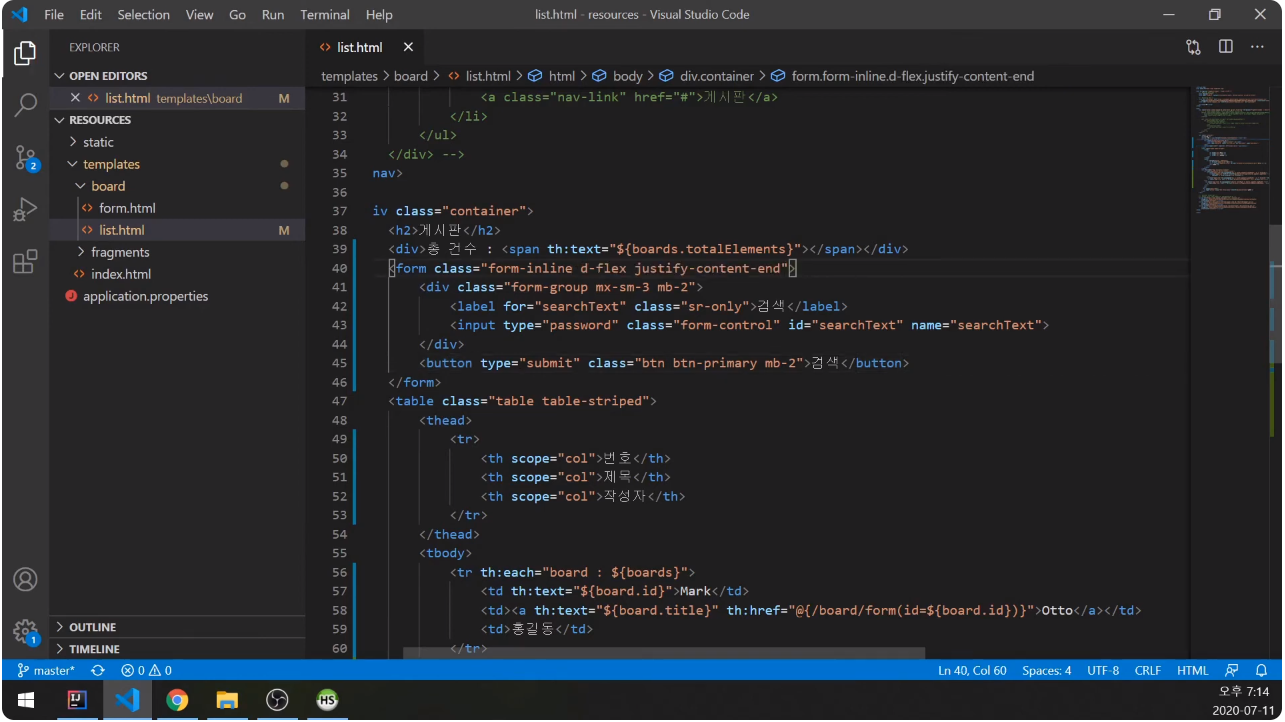Open the errors and warnings counter
1285x722 pixels.
click(146, 670)
